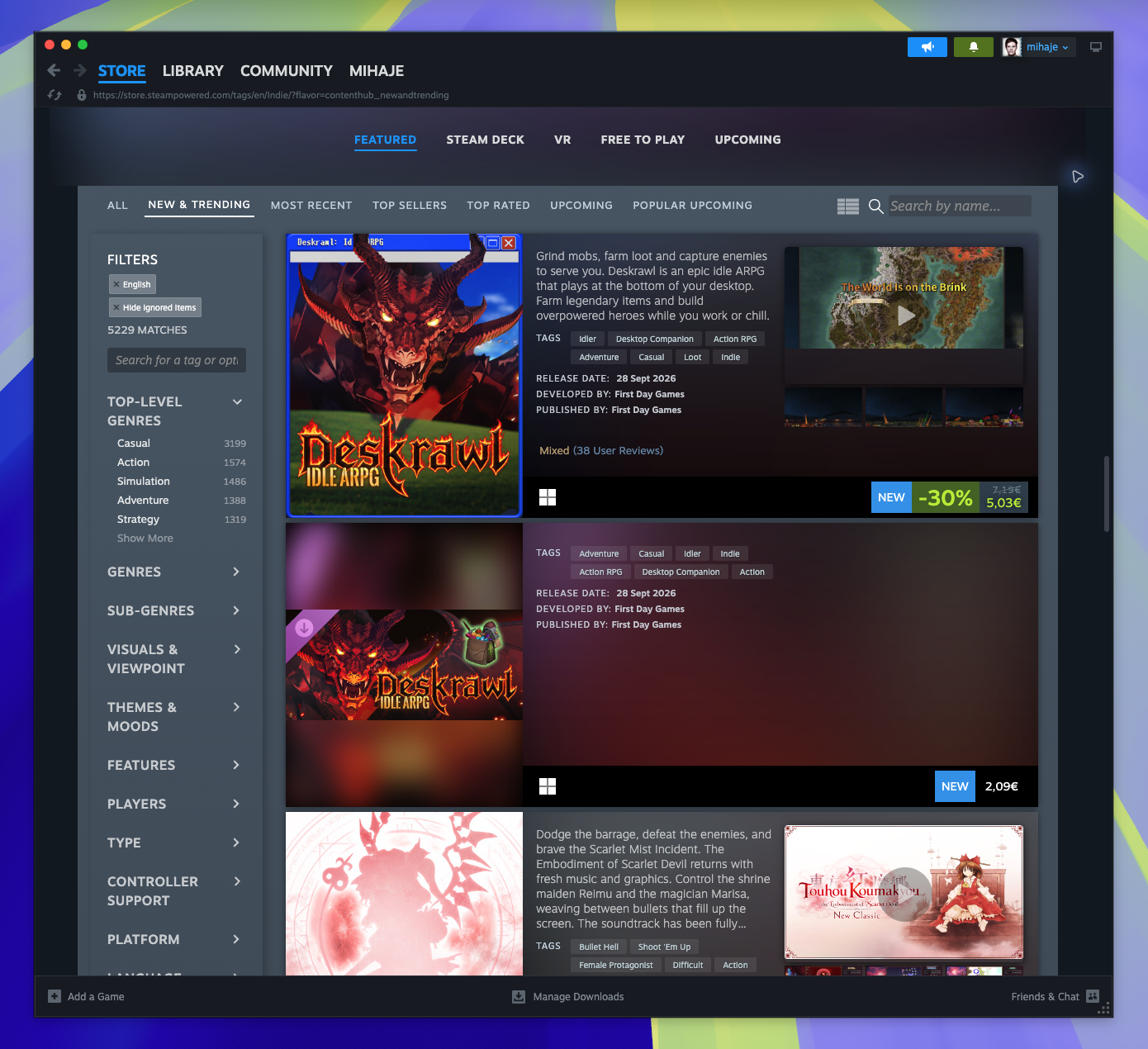Screen dimensions: 1148x1049
Task: Click the Add a Game plus icon
Action: click(x=55, y=996)
